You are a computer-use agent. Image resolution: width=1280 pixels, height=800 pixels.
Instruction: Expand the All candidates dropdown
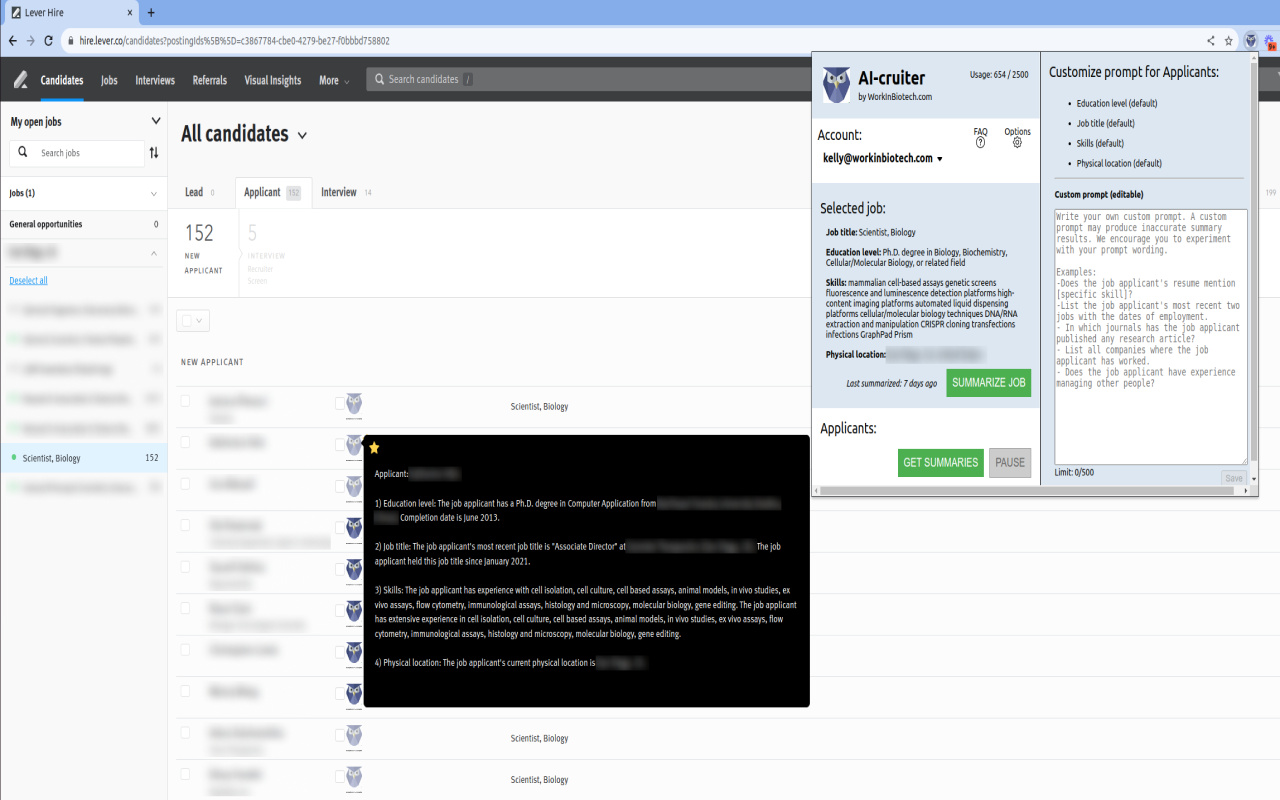coord(302,135)
